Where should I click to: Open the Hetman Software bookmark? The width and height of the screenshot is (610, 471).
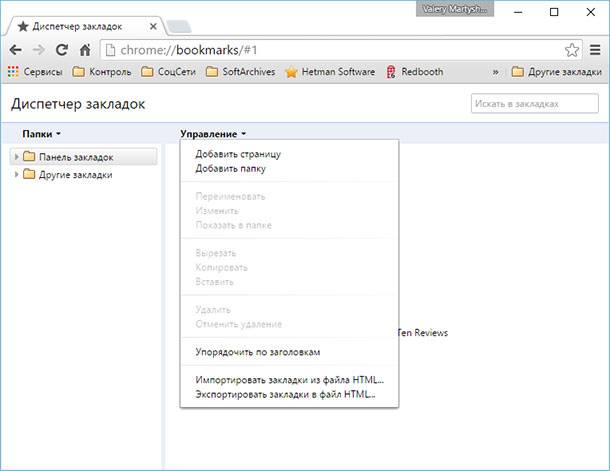pyautogui.click(x=330, y=72)
